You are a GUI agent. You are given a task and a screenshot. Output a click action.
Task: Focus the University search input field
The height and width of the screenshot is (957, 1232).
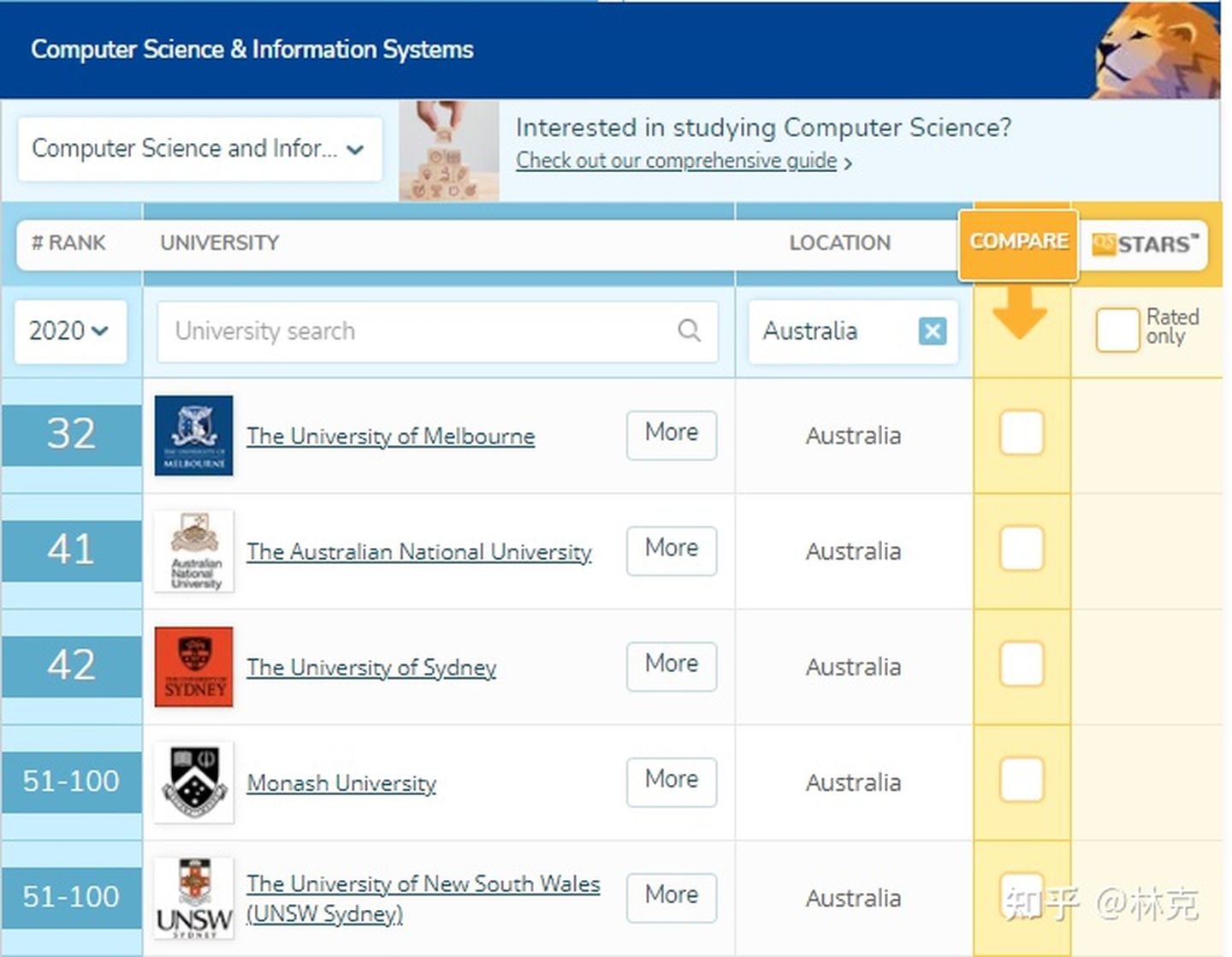pos(437,330)
